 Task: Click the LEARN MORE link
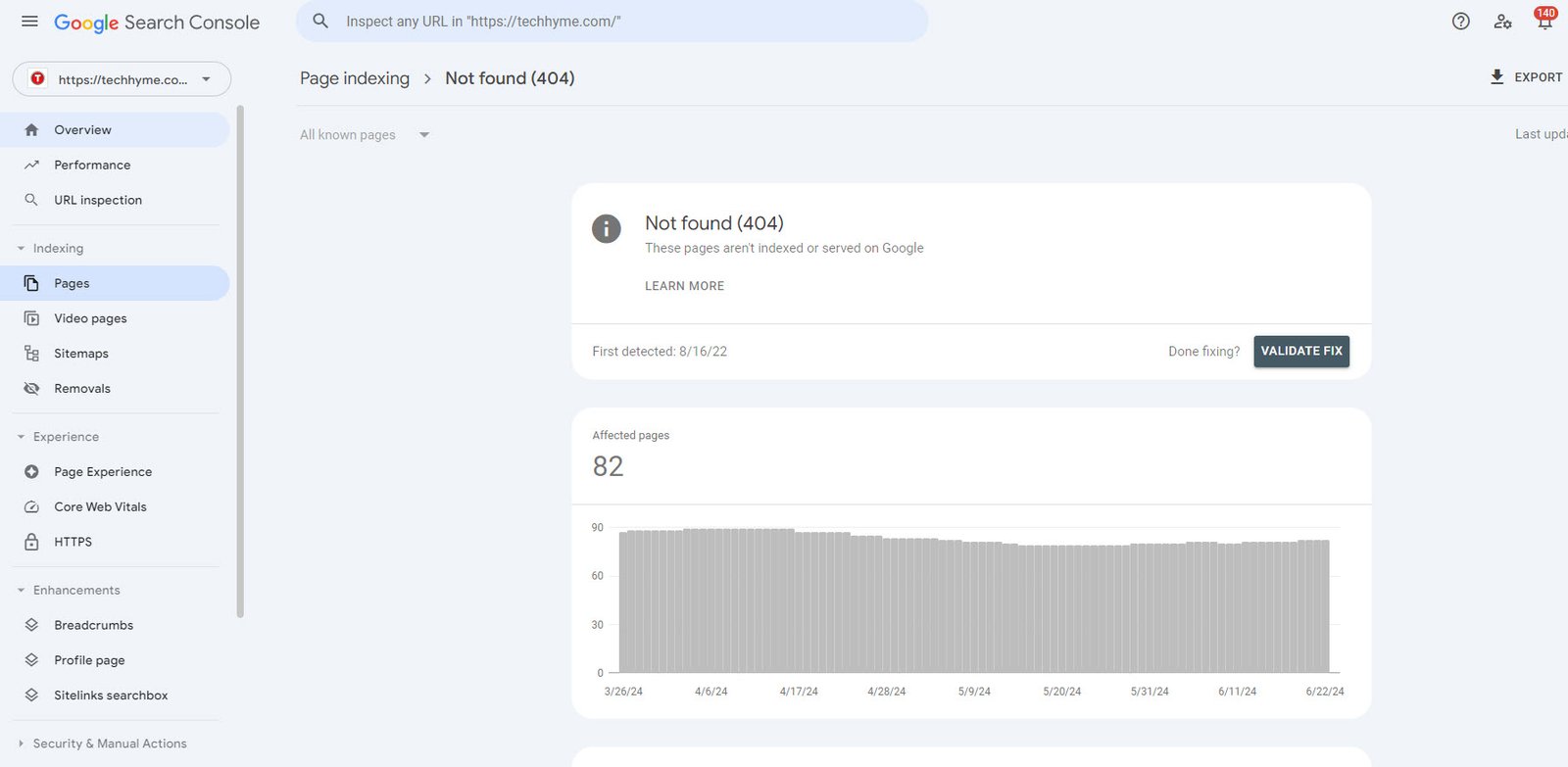coord(684,286)
